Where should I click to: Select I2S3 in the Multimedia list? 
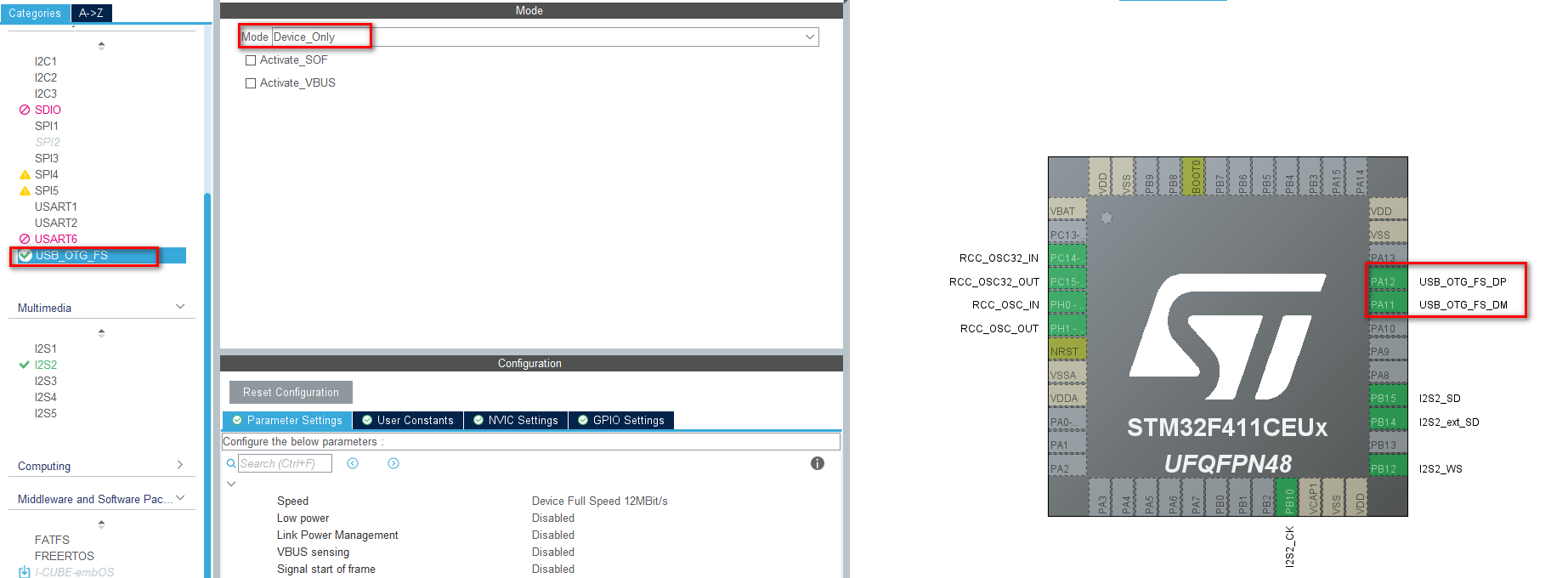pyautogui.click(x=46, y=381)
